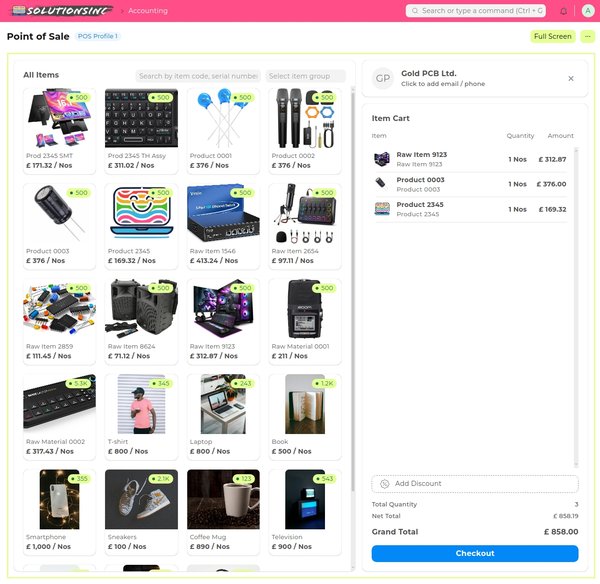Focus the item code search field

(198, 76)
